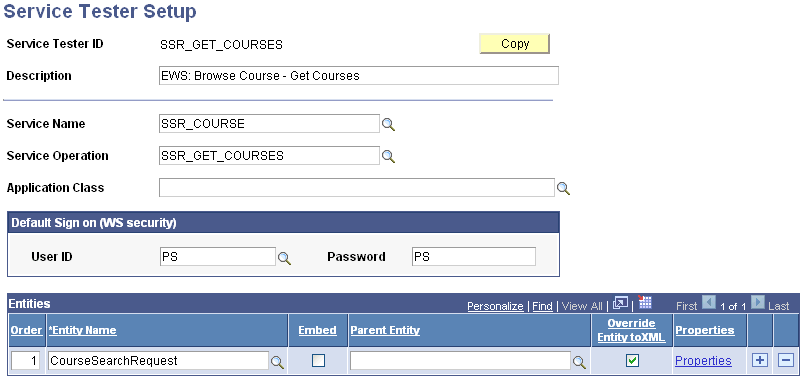Download Entities grid to spreadsheet
The width and height of the screenshot is (804, 381).
point(645,302)
